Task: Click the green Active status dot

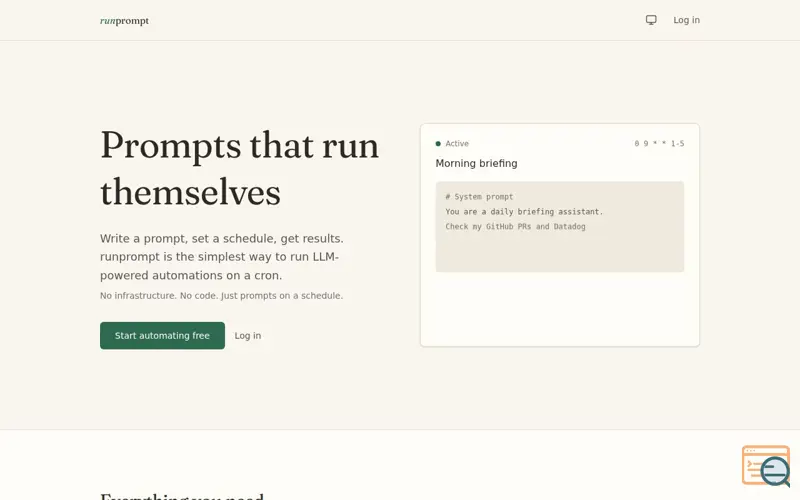Action: [x=438, y=143]
